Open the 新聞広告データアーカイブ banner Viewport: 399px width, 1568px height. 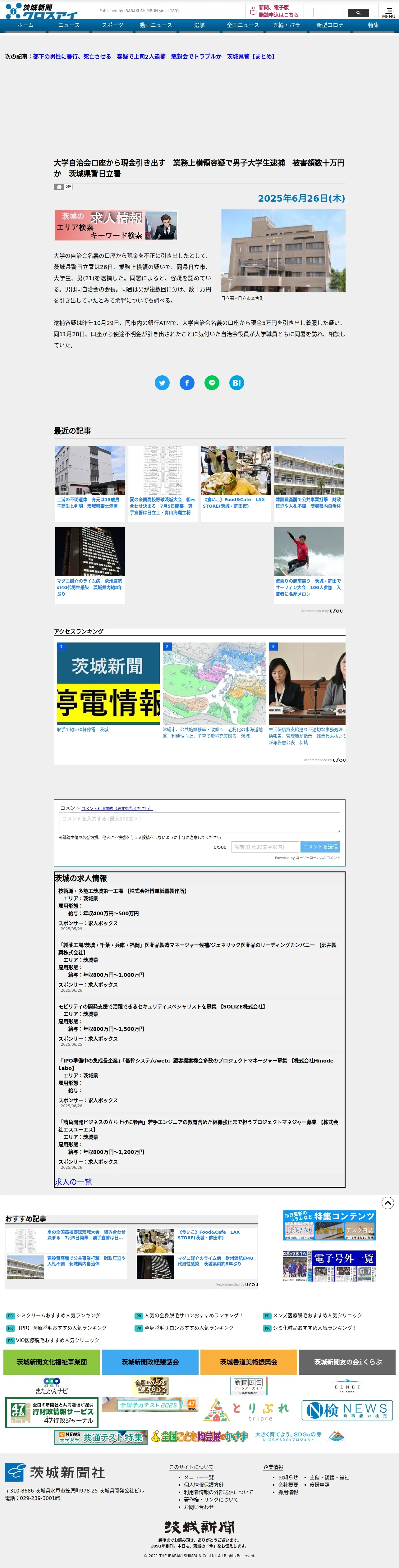249,1386
